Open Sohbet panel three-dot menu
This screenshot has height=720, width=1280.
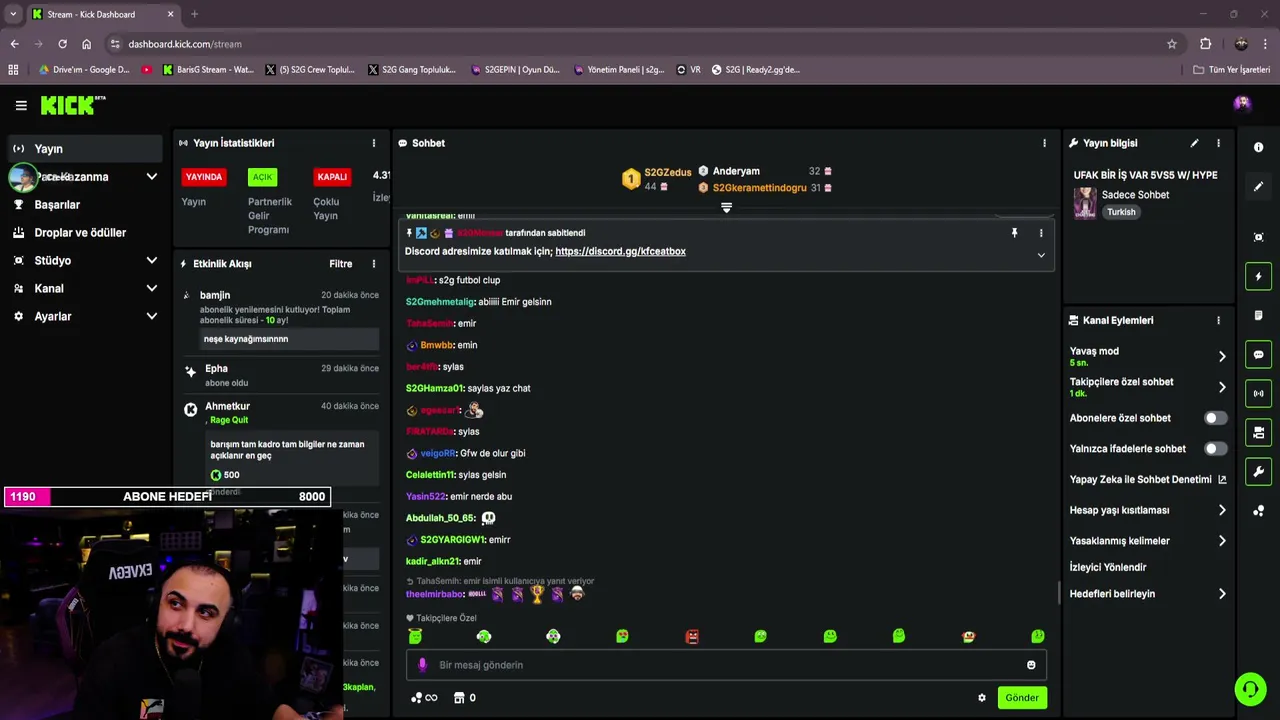pyautogui.click(x=1044, y=143)
